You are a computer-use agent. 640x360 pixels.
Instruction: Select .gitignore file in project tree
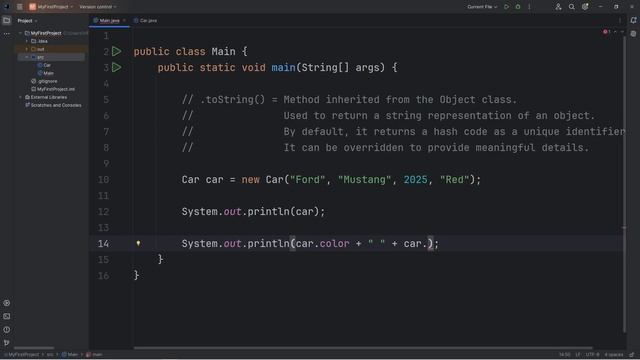44,81
